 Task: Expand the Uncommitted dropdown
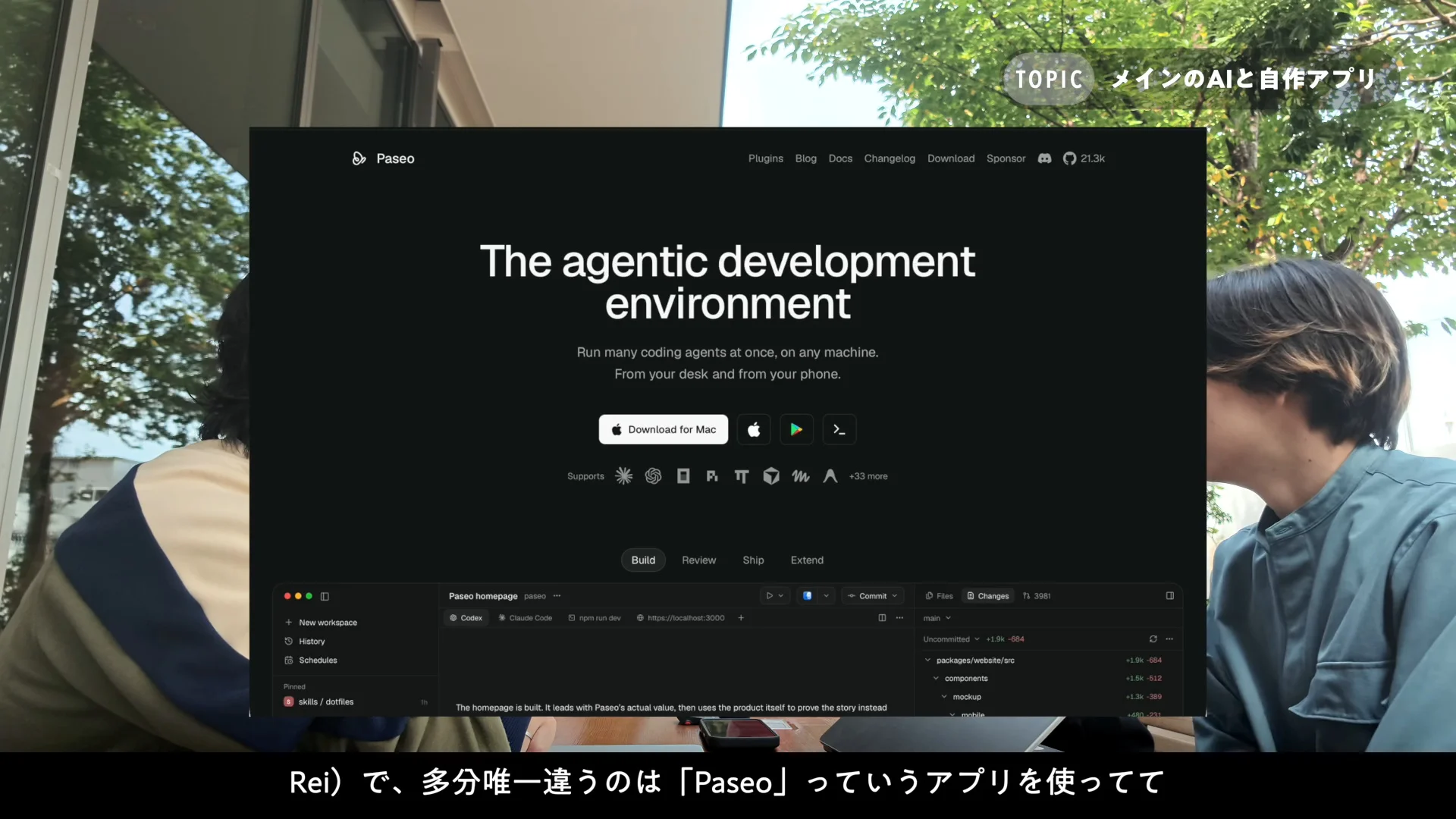coord(951,639)
